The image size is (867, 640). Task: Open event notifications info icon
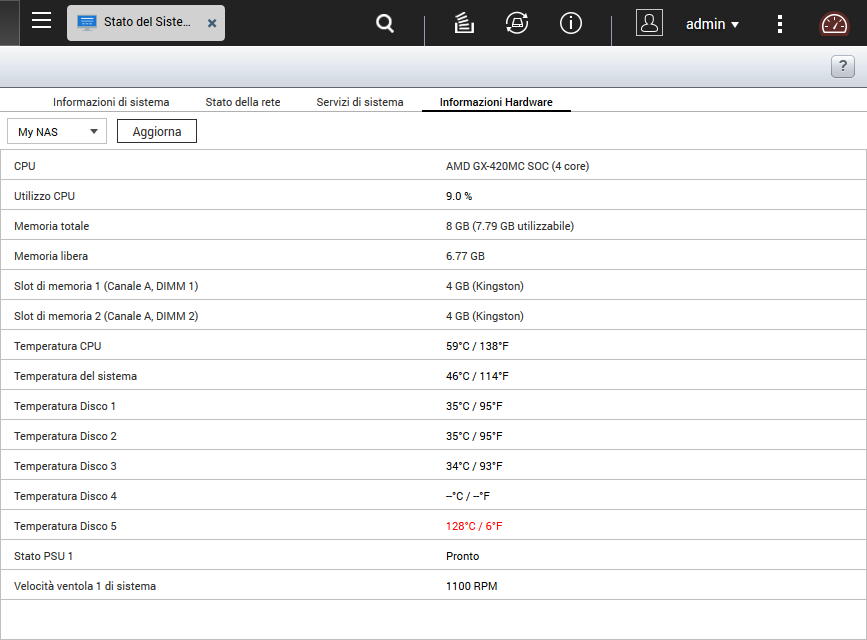pyautogui.click(x=571, y=24)
